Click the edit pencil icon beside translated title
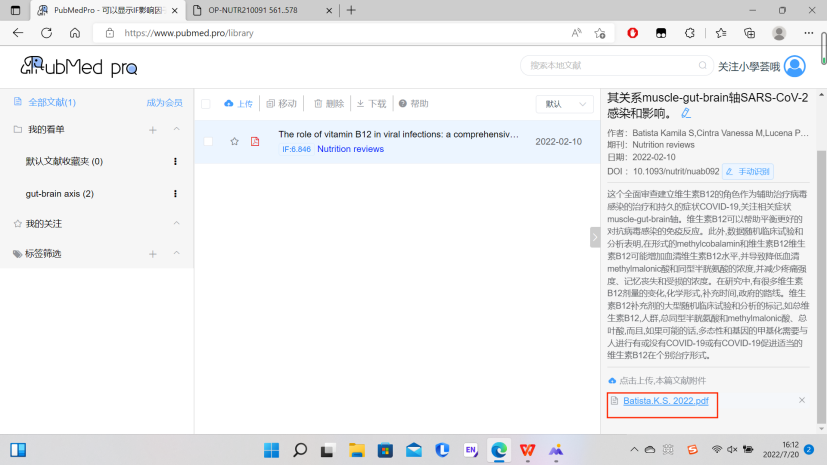 click(x=686, y=113)
